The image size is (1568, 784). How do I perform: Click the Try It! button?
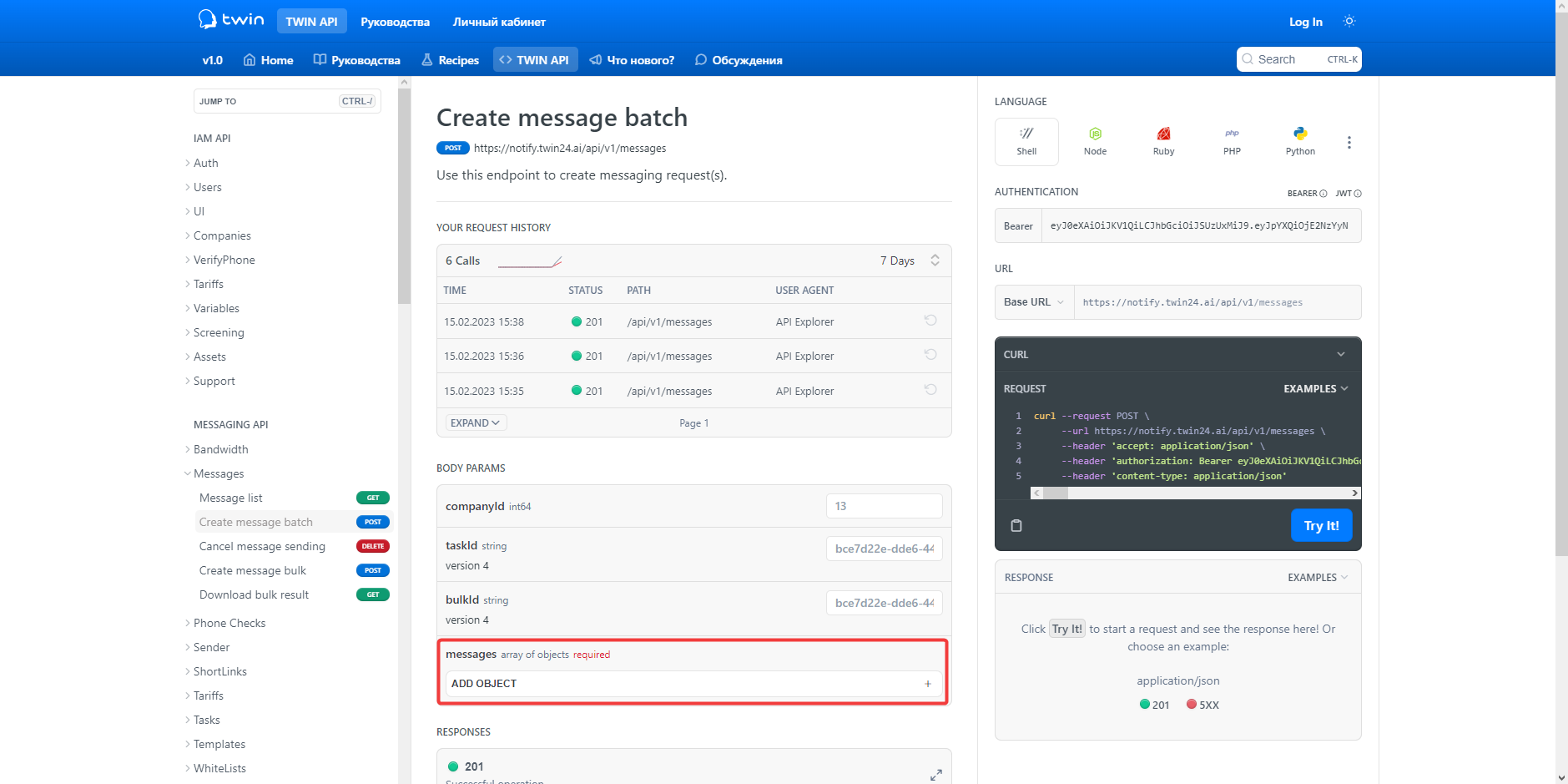[1321, 525]
